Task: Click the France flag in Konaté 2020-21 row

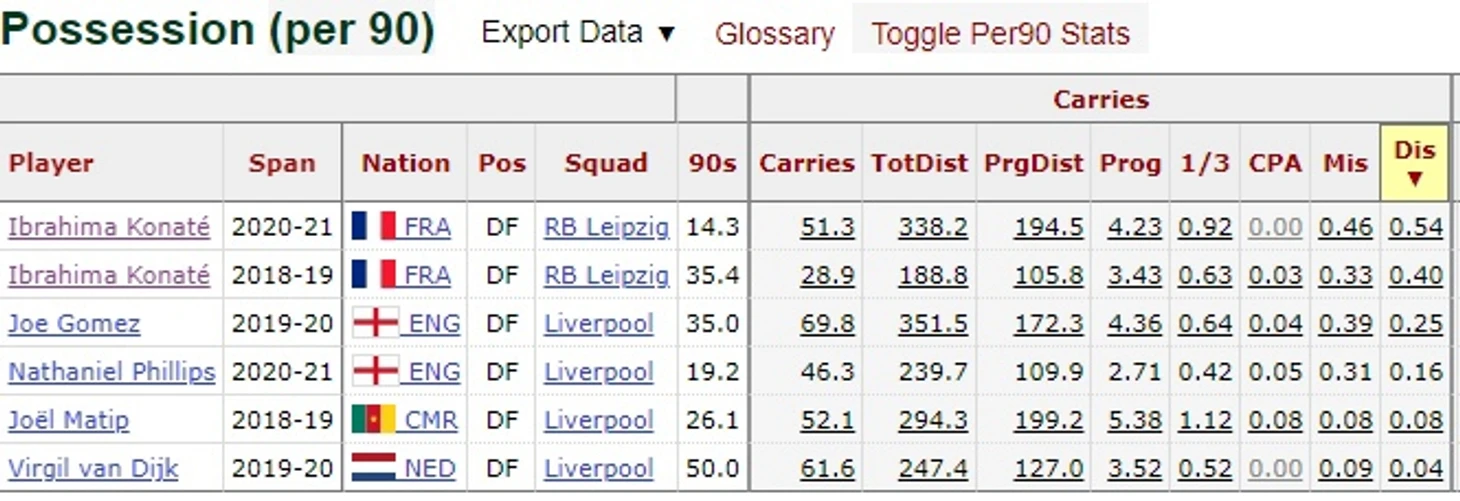Action: (374, 227)
